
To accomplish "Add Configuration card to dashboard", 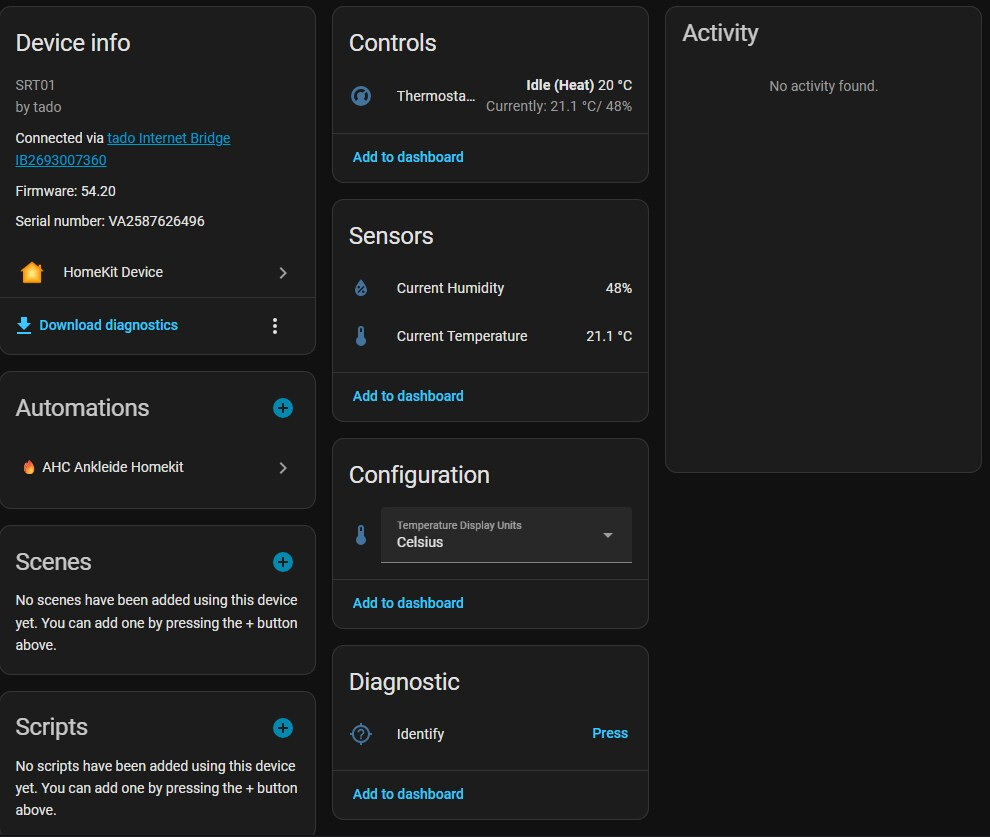I will coord(408,603).
